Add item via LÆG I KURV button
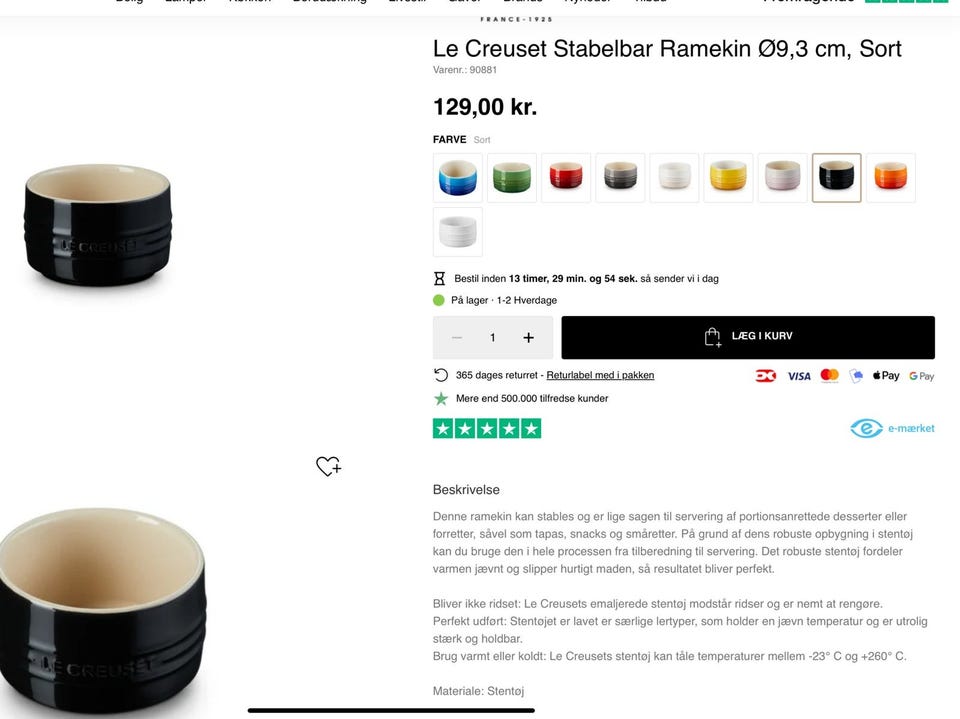 click(x=748, y=337)
